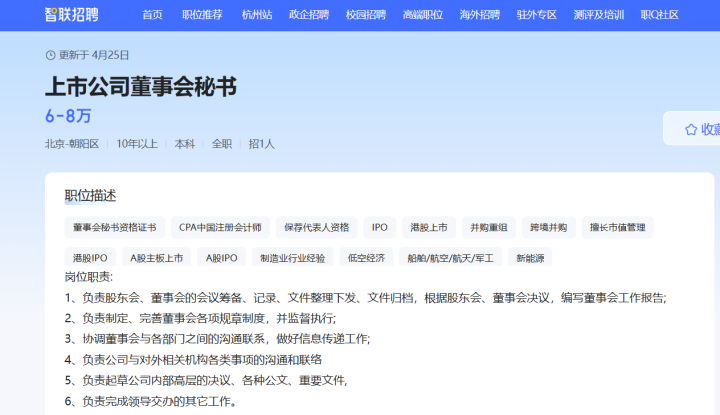This screenshot has width=720, height=415.
Task: Click the update date 更新于 4月25日
Action: tap(94, 56)
